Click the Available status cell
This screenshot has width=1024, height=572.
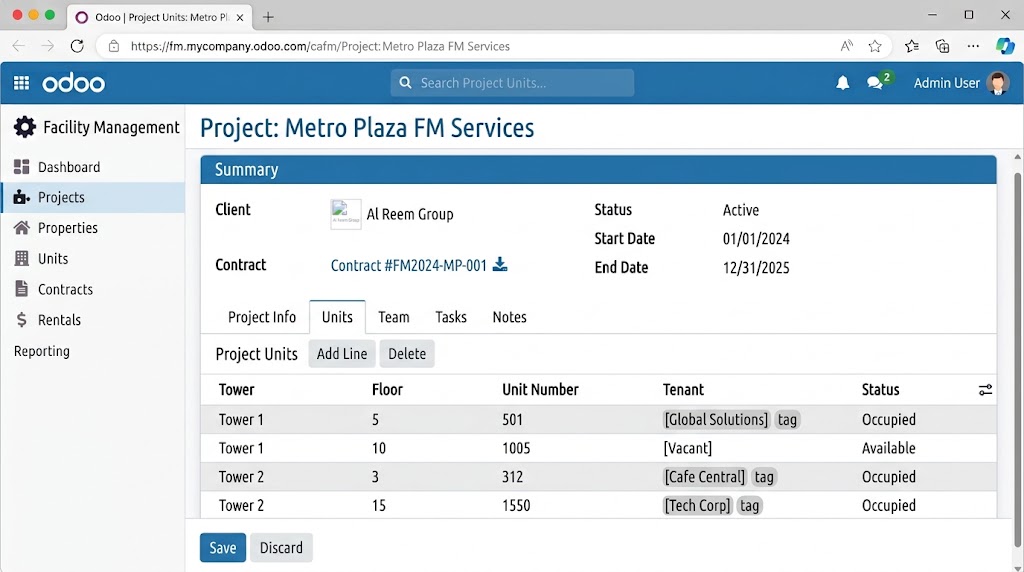[889, 449]
